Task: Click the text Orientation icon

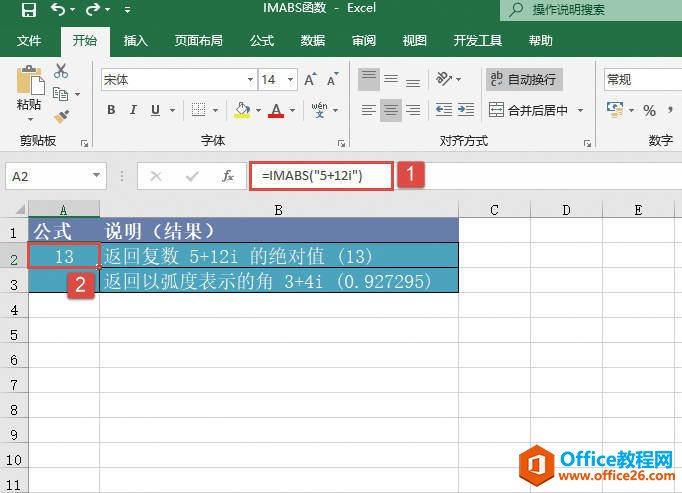Action: tap(444, 79)
